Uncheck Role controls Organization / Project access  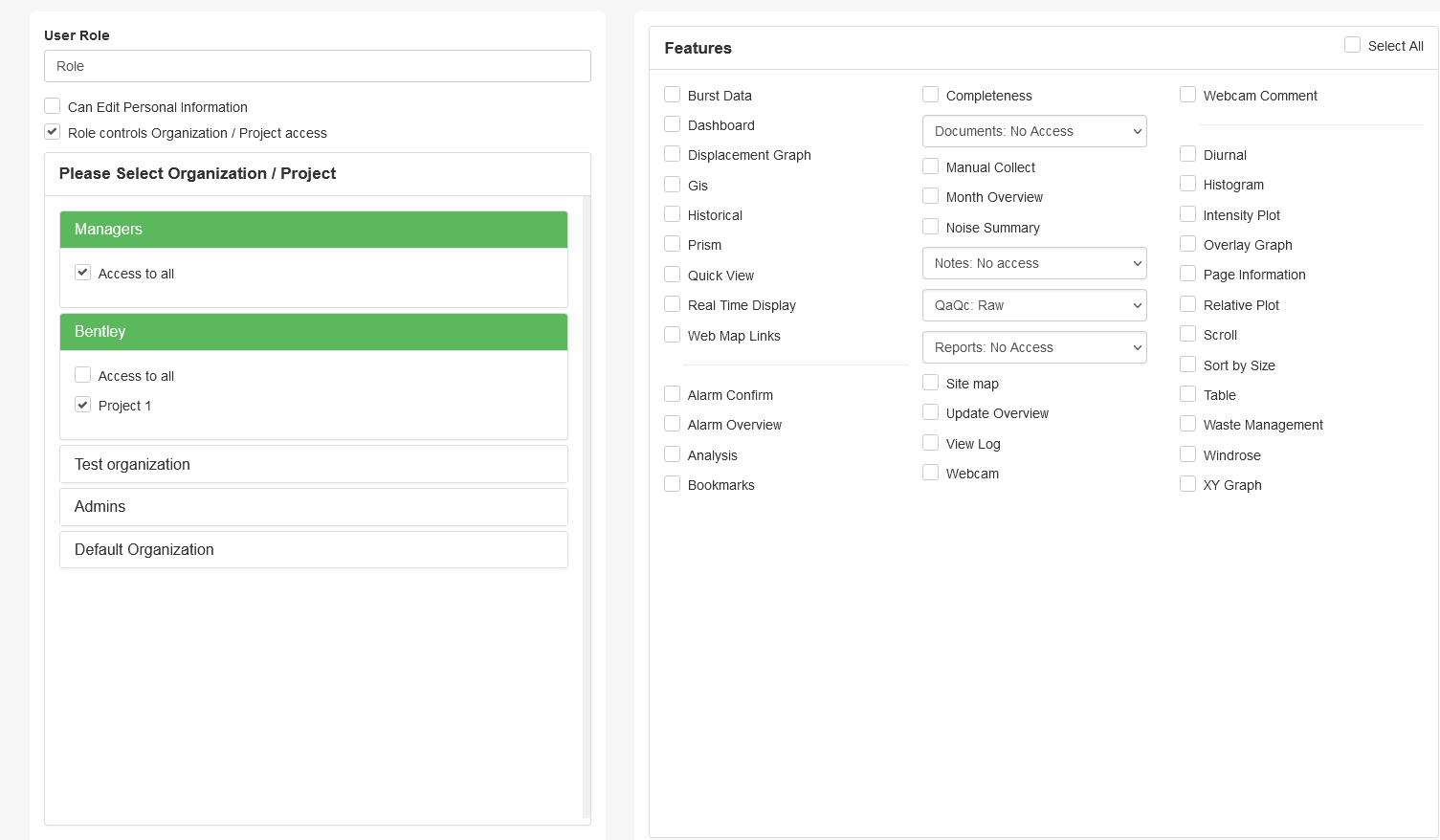coord(53,132)
